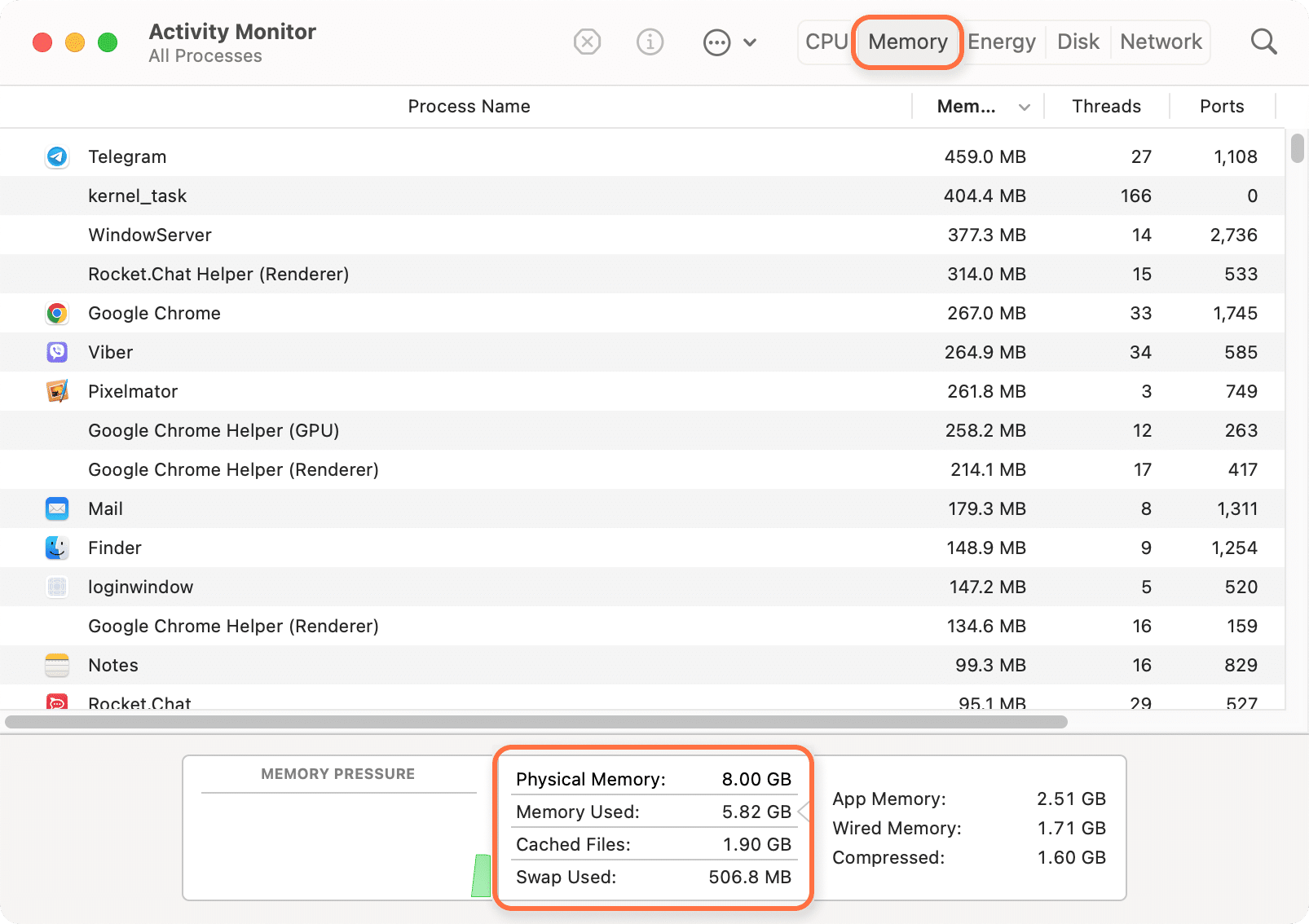Viewport: 1309px width, 924px height.
Task: Select the Viber process name
Action: pyautogui.click(x=110, y=352)
